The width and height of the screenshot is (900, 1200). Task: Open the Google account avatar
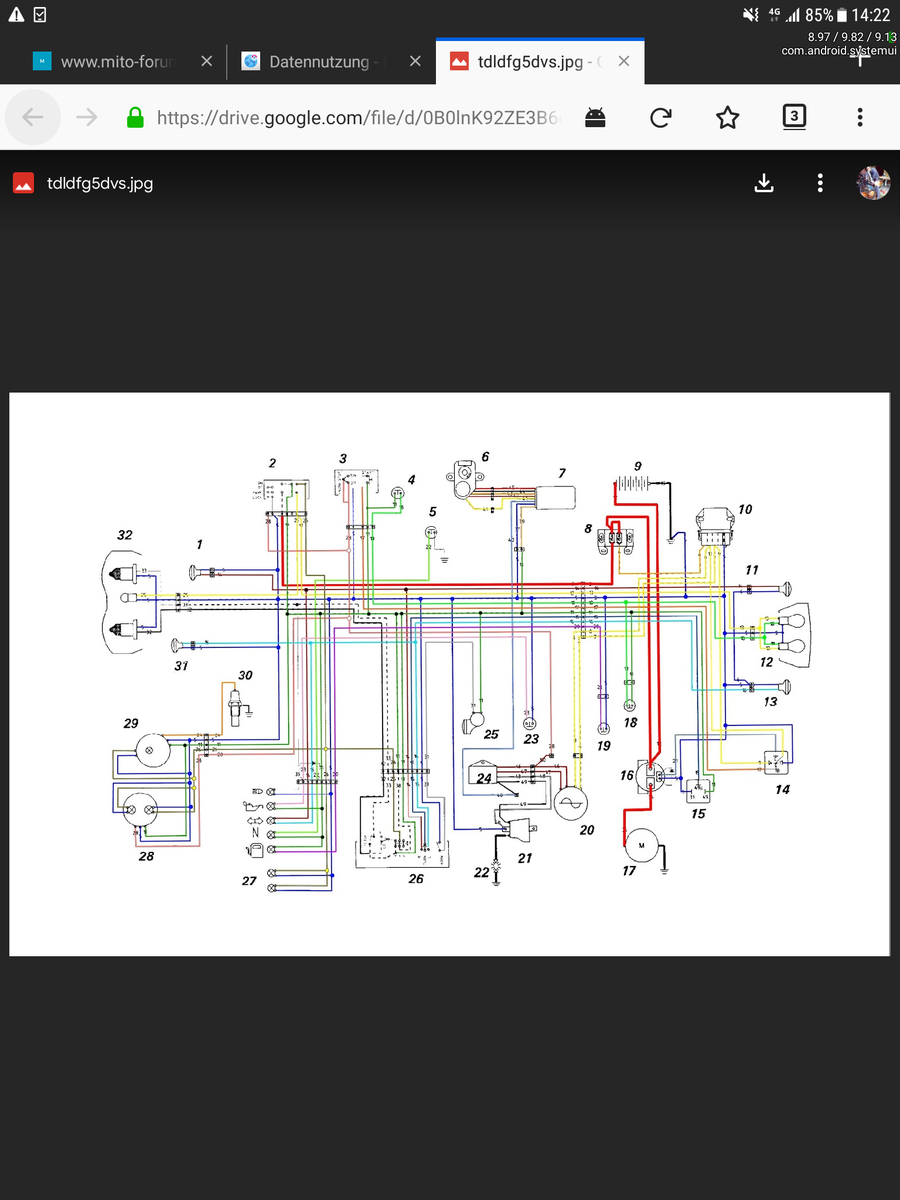tap(873, 183)
